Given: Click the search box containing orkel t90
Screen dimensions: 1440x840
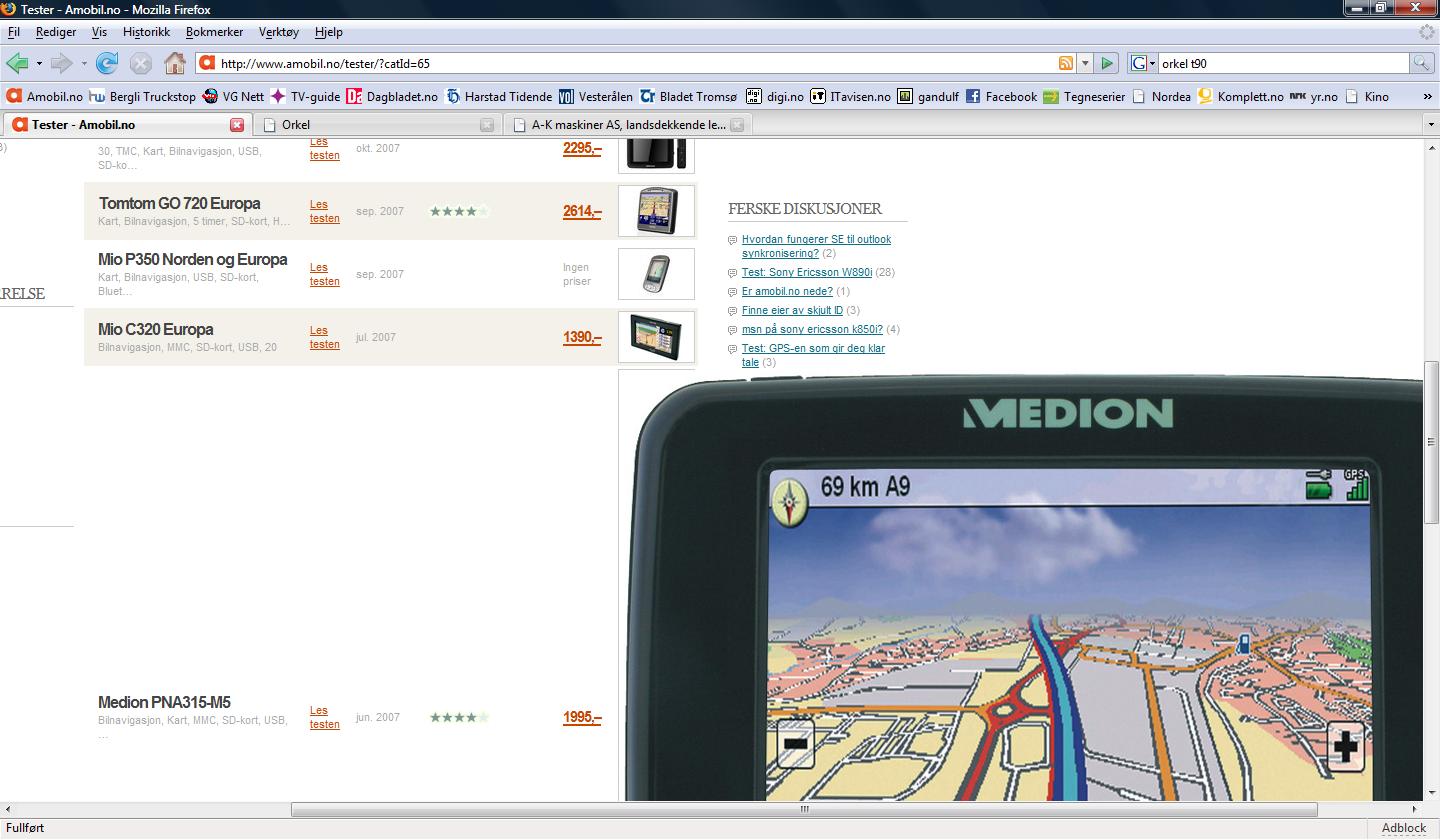Looking at the screenshot, I should tap(1284, 63).
